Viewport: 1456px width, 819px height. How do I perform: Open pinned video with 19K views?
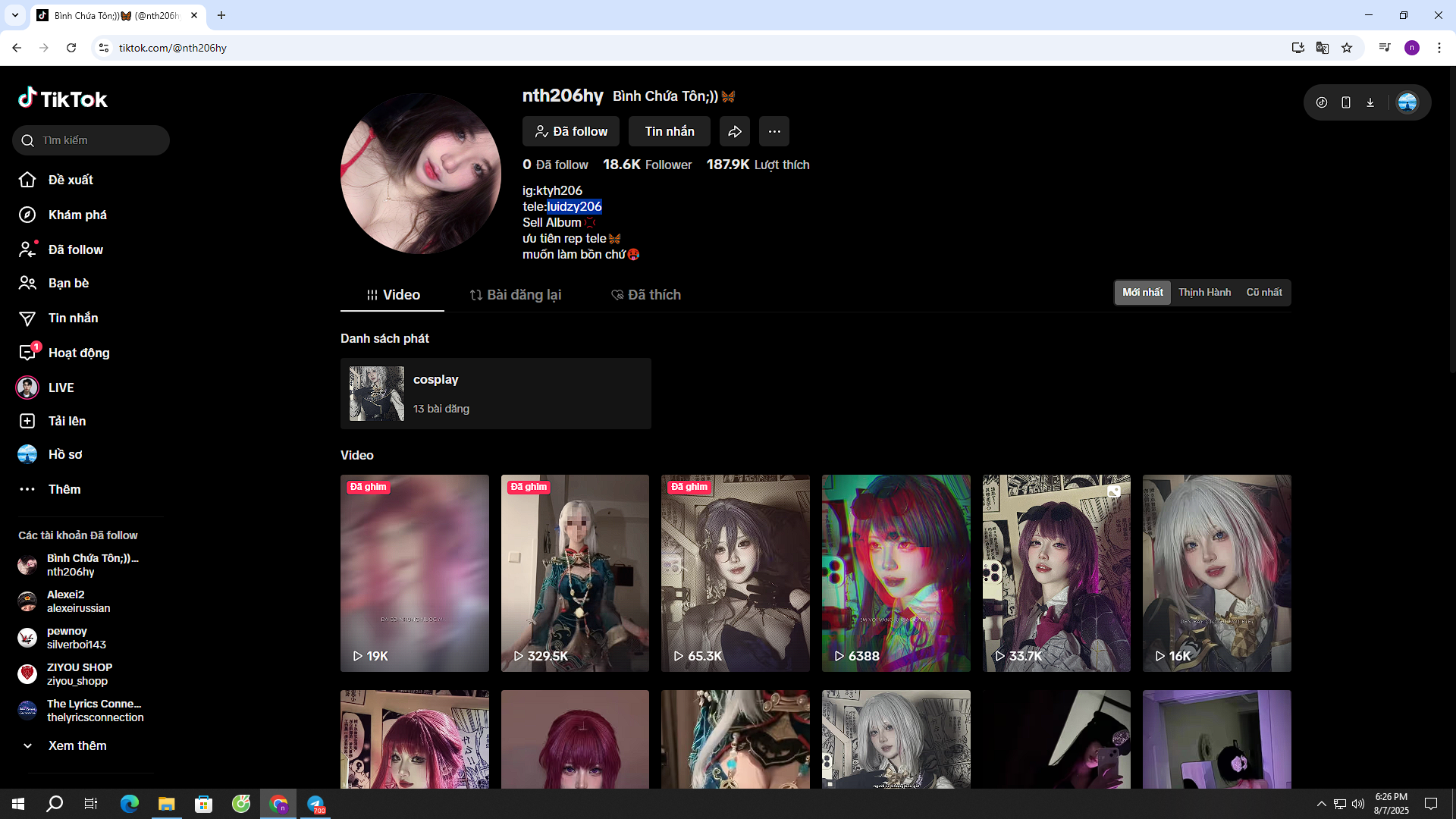coord(415,573)
